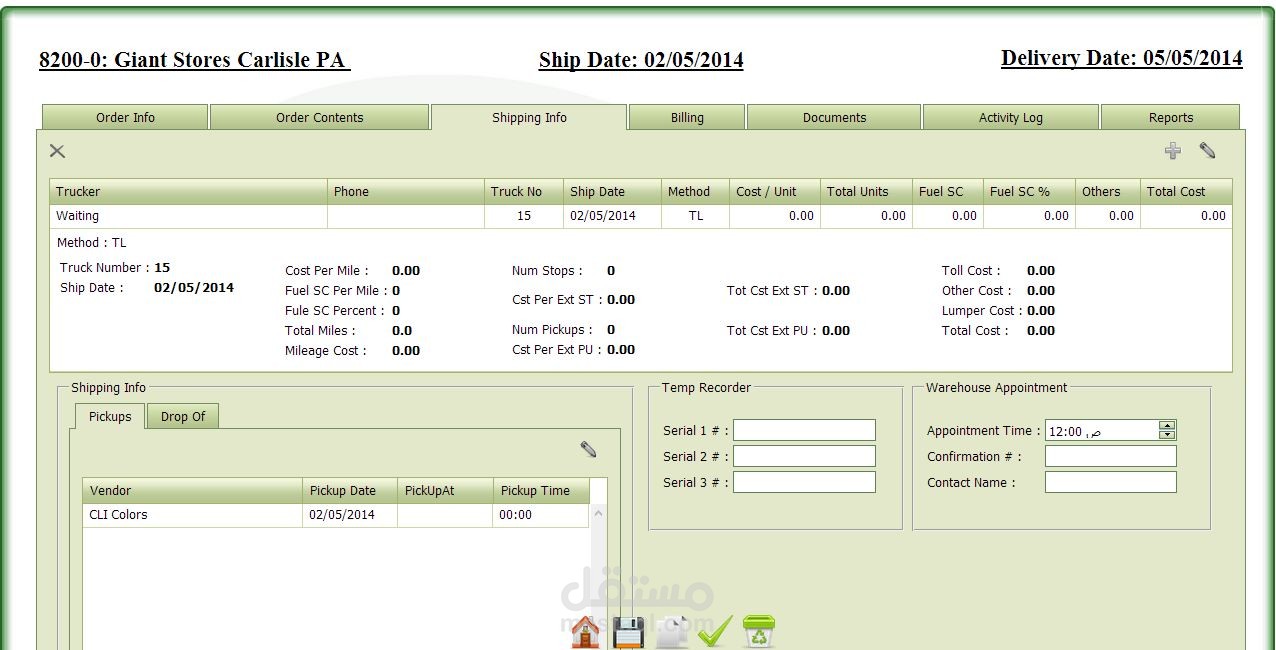Click the pencil edit icon in Pickups tab
This screenshot has height=650, width=1276.
(x=588, y=450)
